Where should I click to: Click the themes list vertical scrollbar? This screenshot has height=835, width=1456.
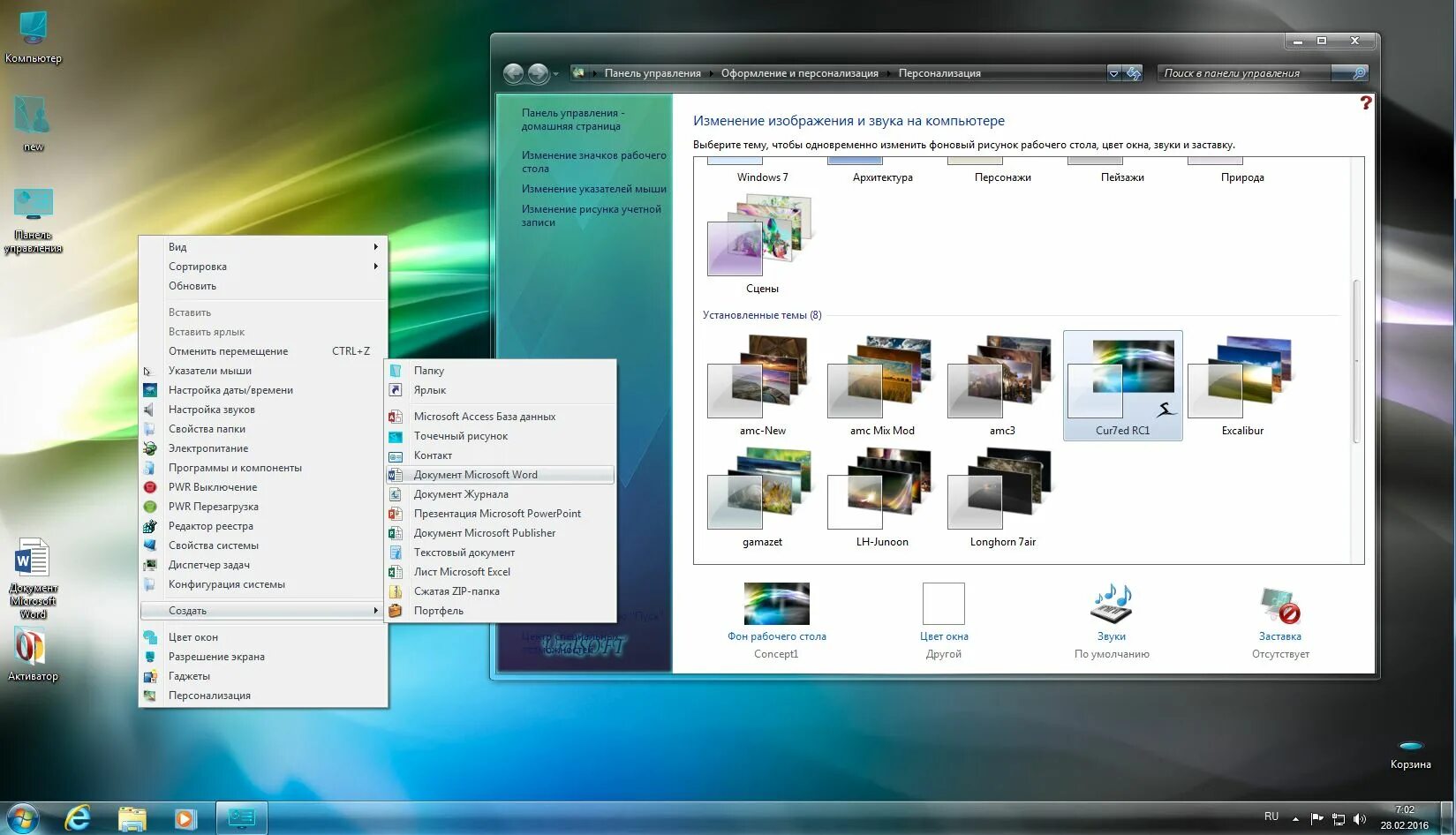1356,360
